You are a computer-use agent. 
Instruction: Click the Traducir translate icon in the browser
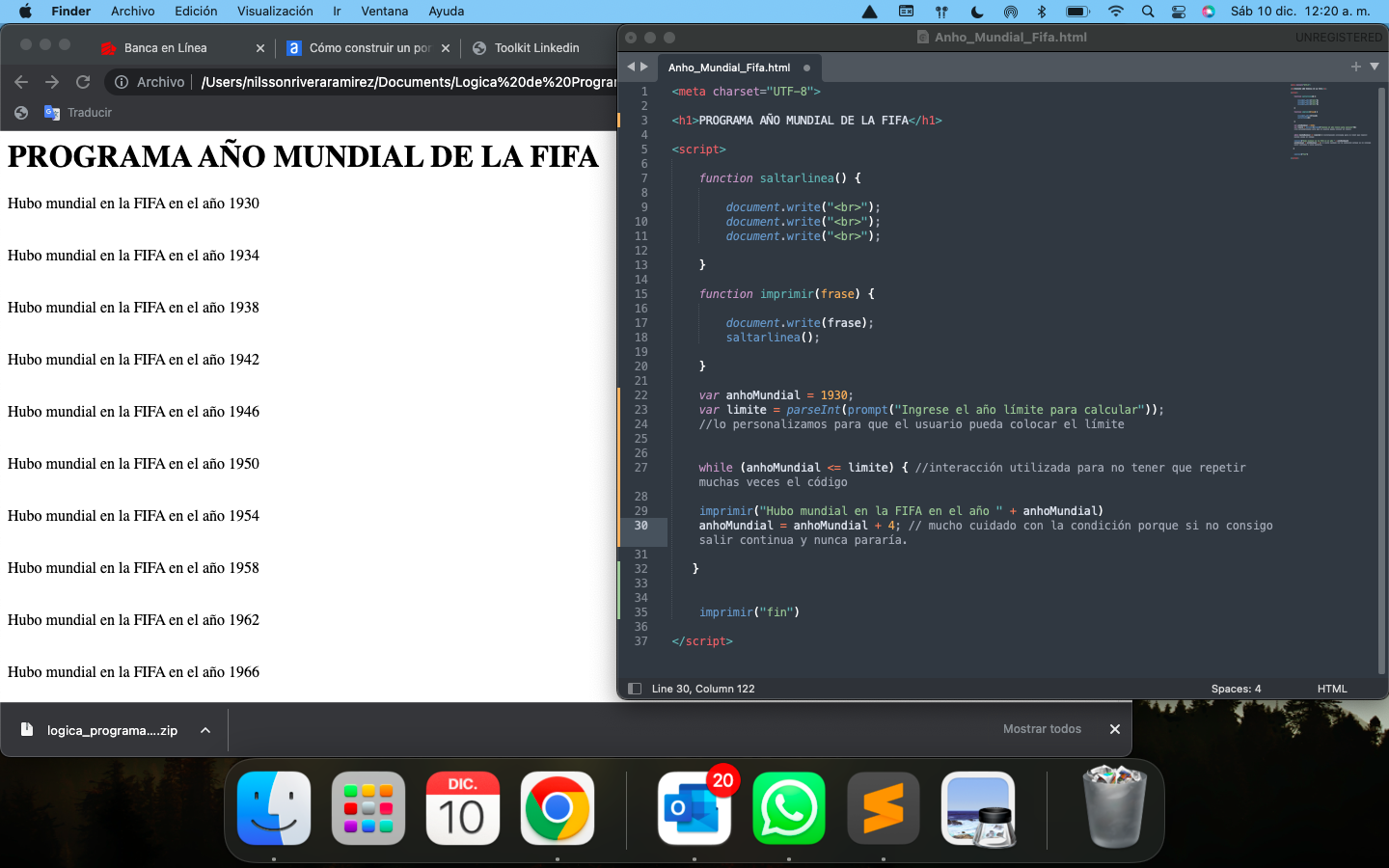tap(51, 112)
